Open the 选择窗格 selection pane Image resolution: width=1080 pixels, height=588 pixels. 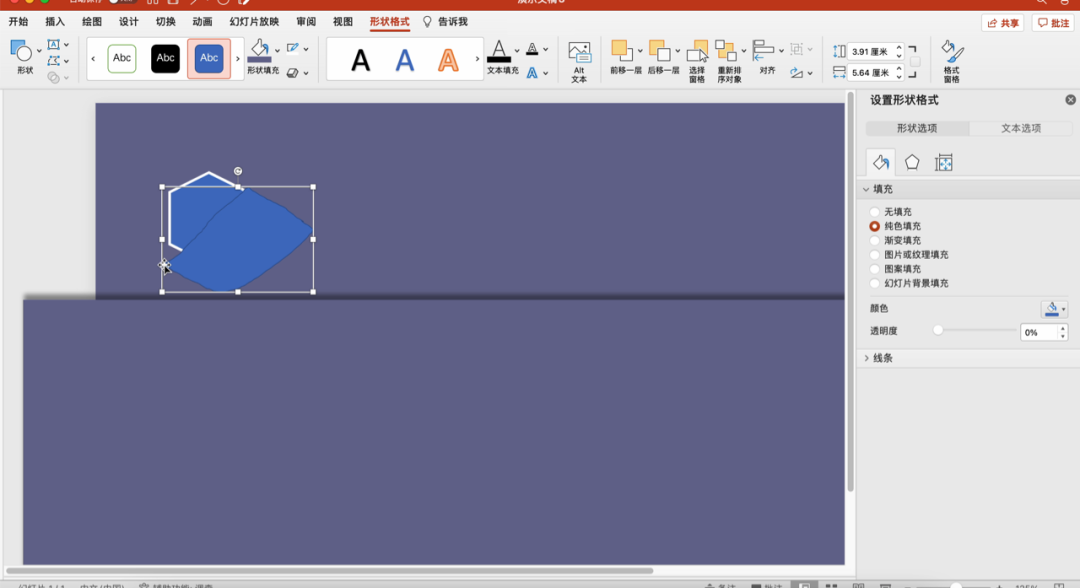click(x=697, y=61)
